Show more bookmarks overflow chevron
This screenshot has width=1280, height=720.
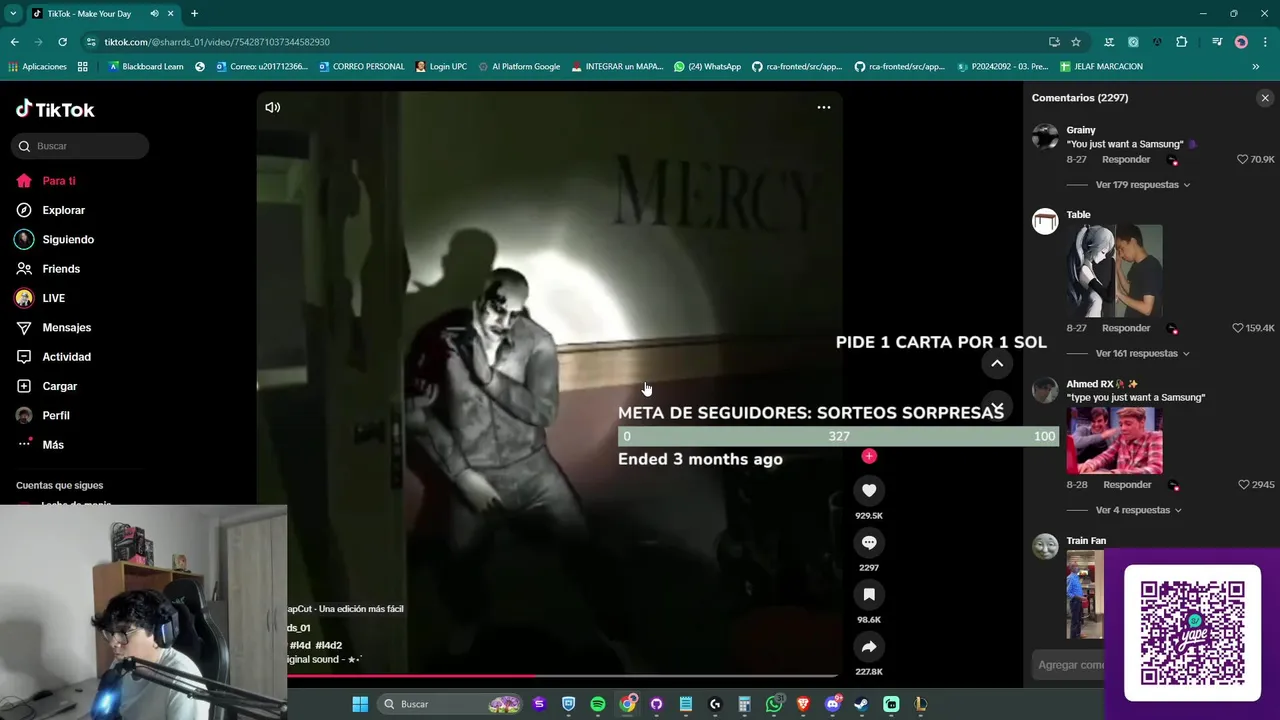1255,67
